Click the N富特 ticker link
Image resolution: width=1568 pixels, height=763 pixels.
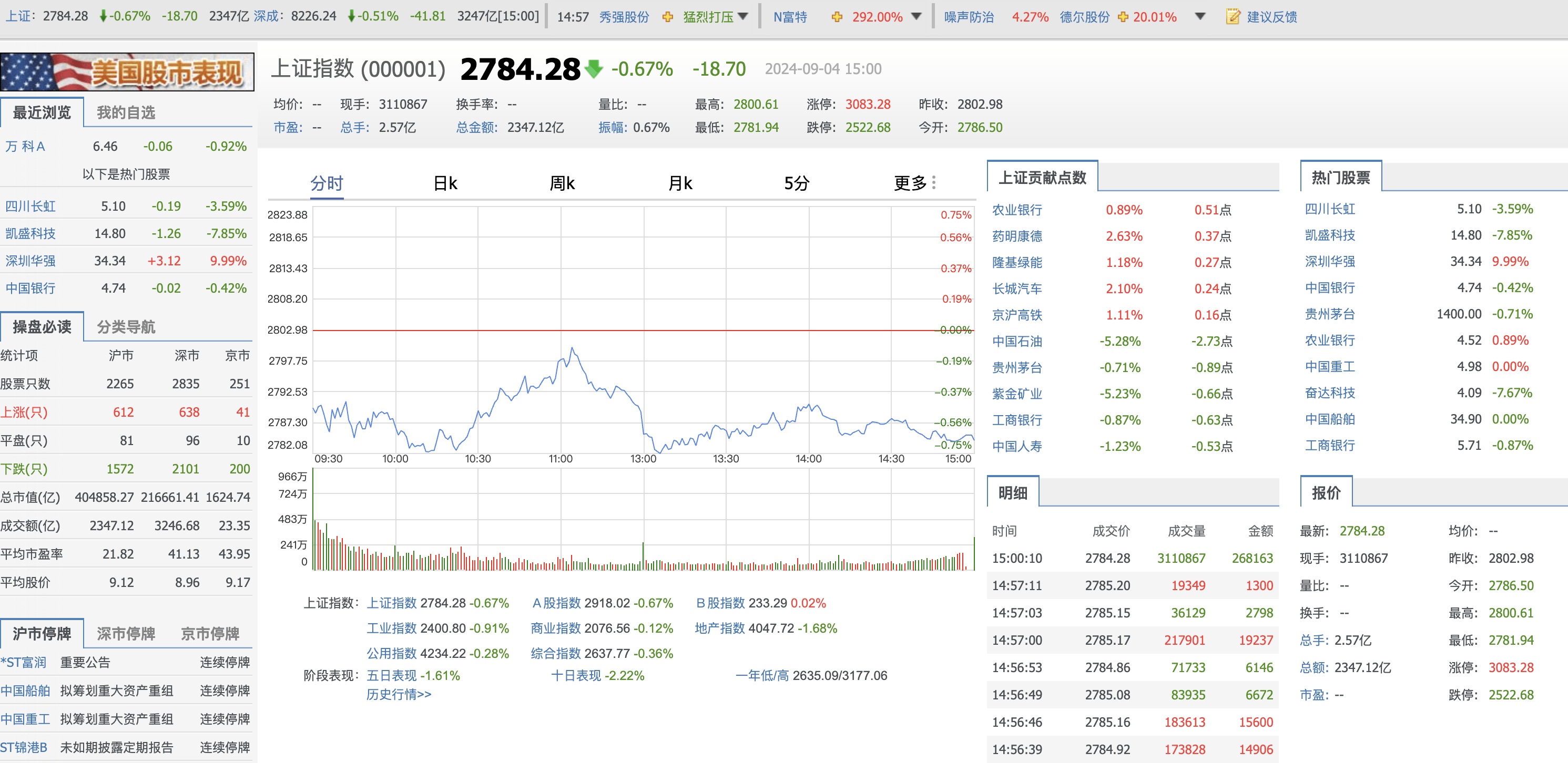coord(790,17)
